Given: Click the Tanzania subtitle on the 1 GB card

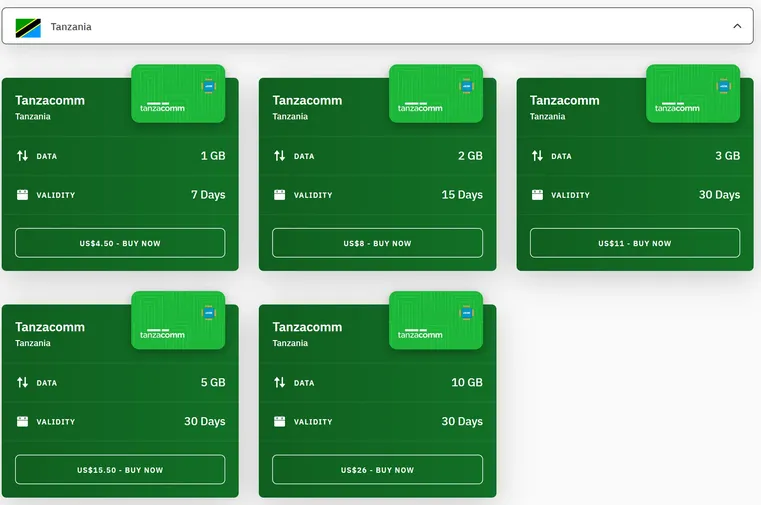Looking at the screenshot, I should [33, 116].
